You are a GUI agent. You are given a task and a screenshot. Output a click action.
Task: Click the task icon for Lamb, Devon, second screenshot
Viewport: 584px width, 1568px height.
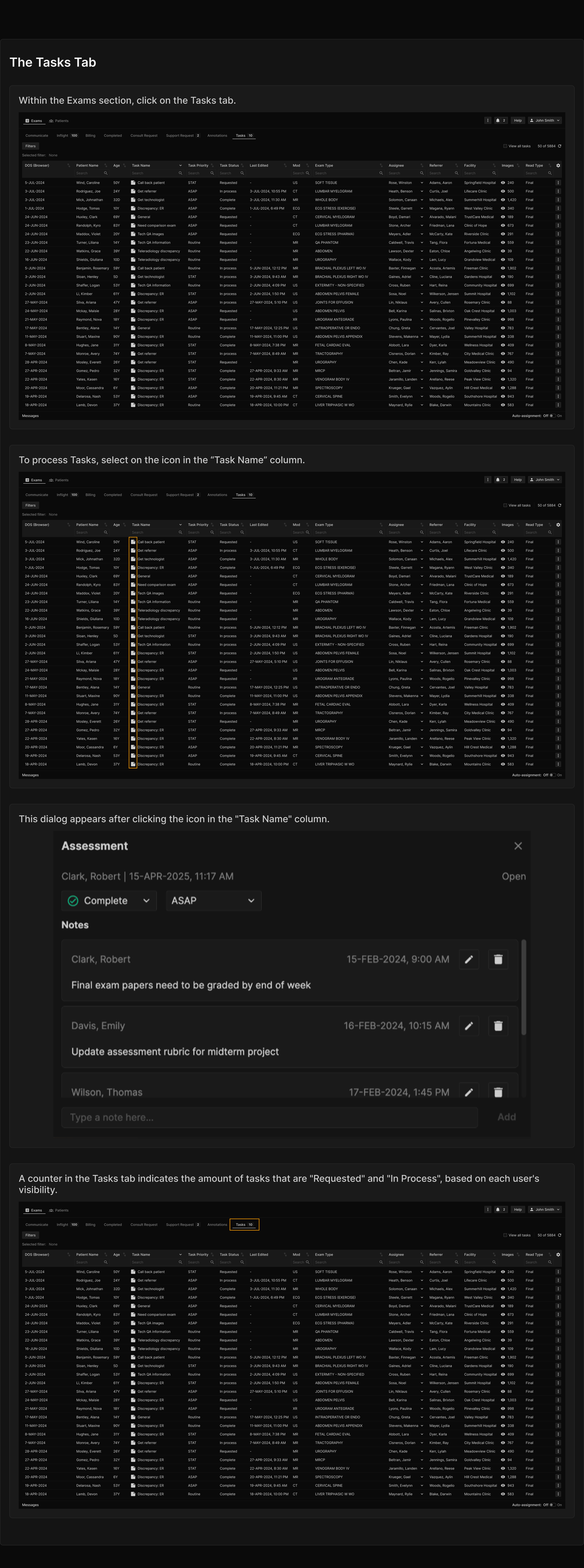tap(133, 764)
